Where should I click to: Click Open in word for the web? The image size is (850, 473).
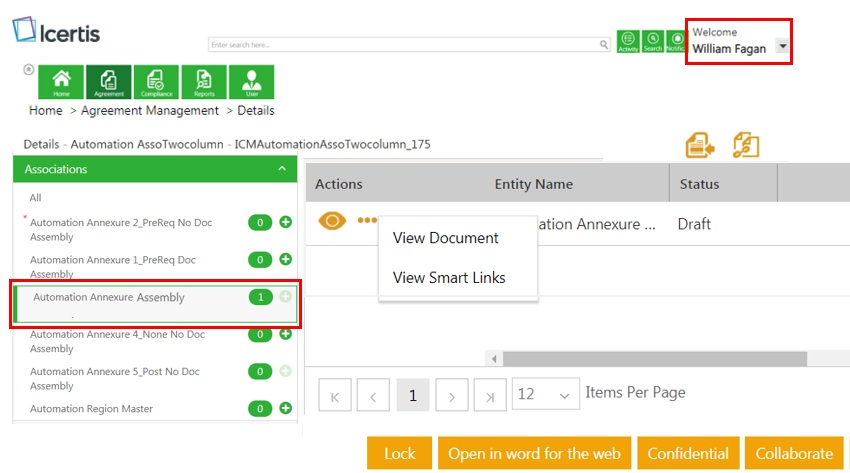(534, 454)
